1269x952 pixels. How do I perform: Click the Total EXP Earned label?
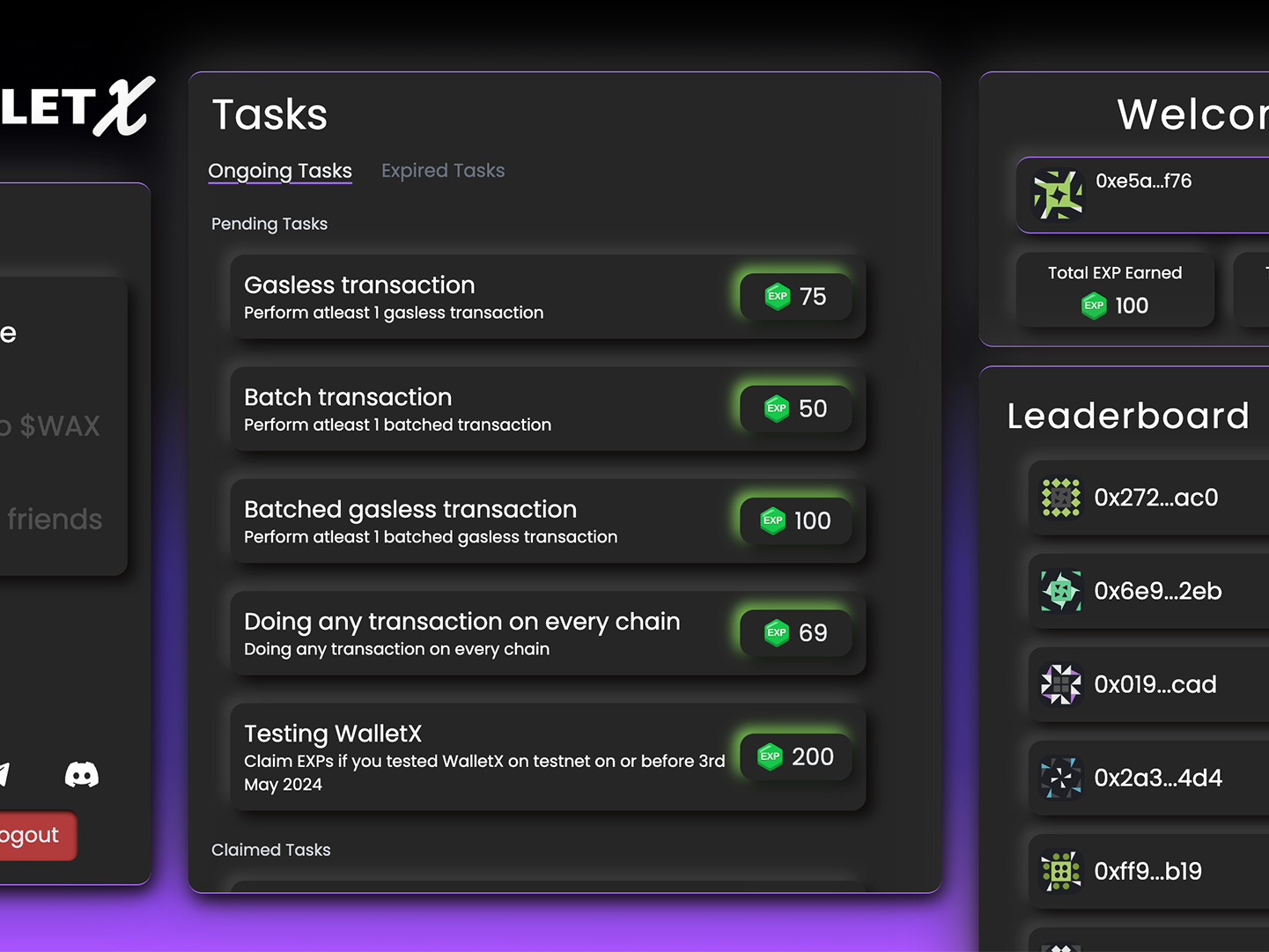point(1115,273)
